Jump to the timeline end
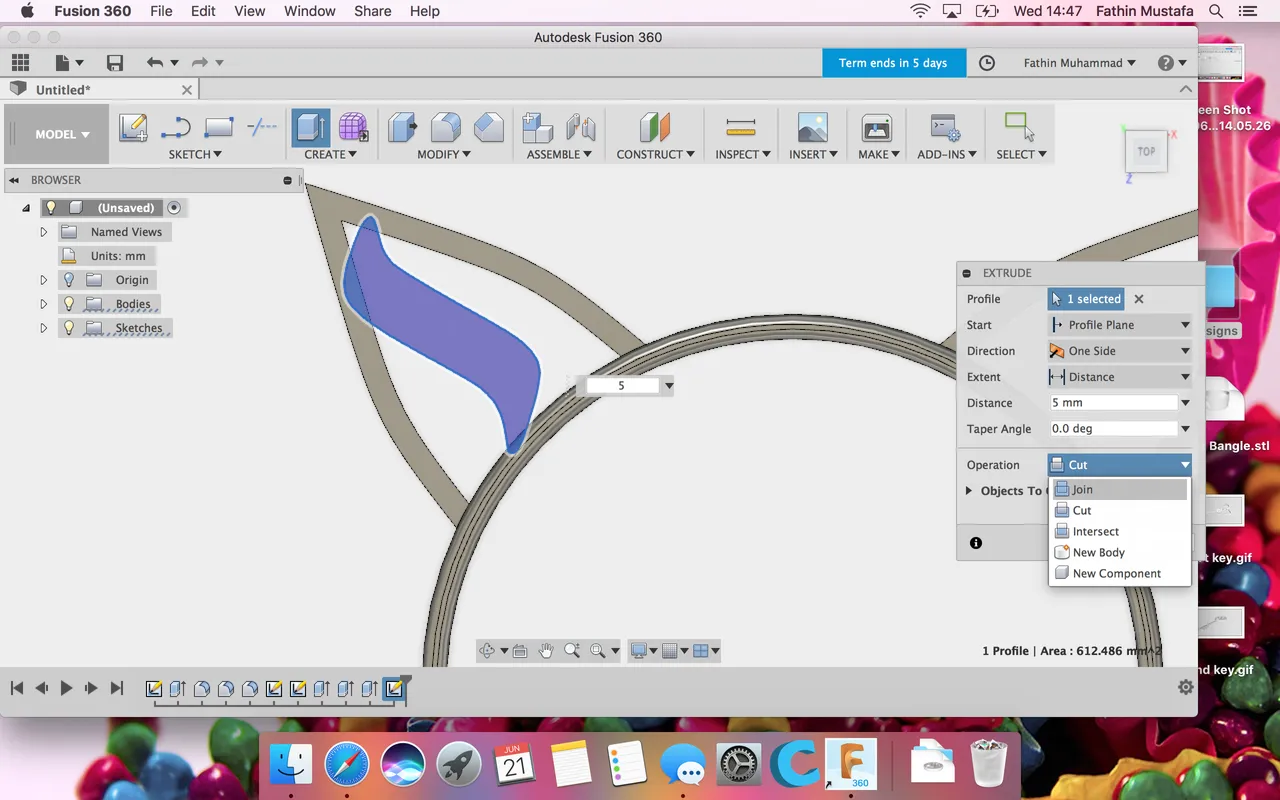Screen dimensions: 1280x800 coord(117,688)
